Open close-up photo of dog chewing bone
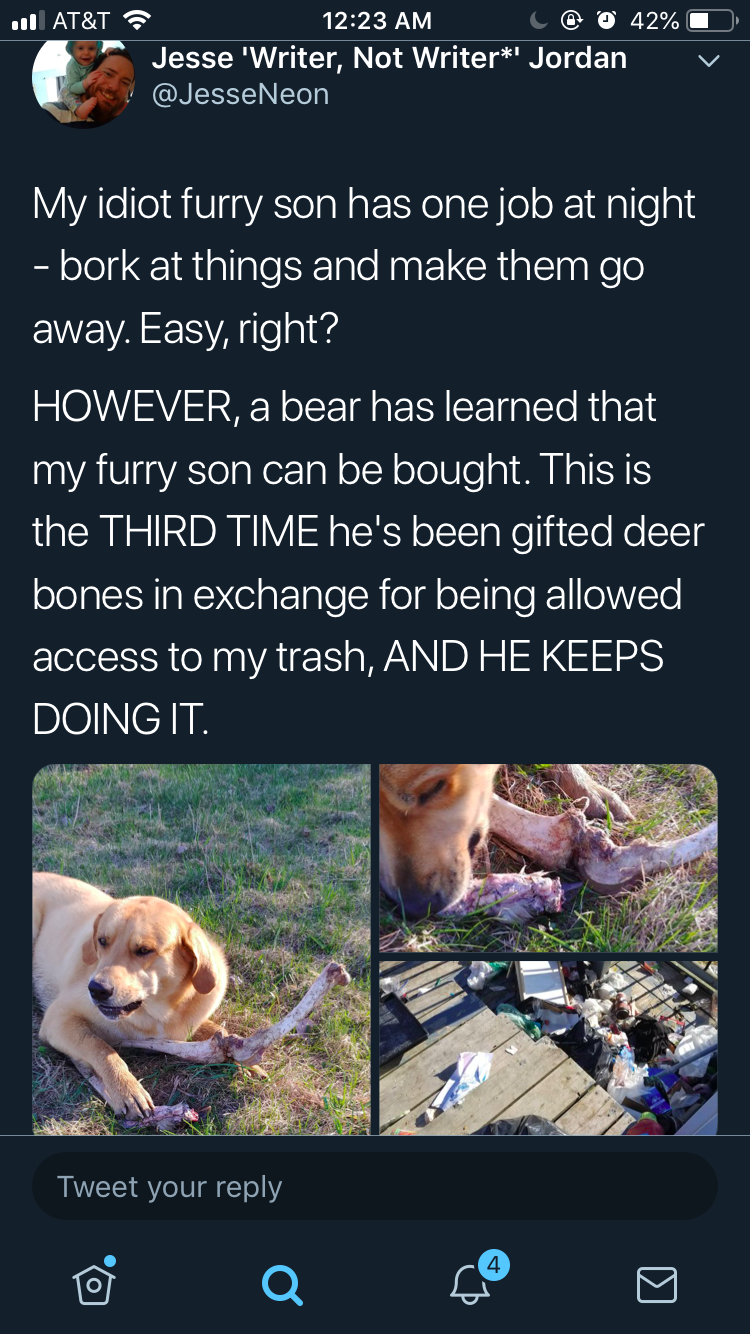This screenshot has height=1334, width=750. coord(548,857)
